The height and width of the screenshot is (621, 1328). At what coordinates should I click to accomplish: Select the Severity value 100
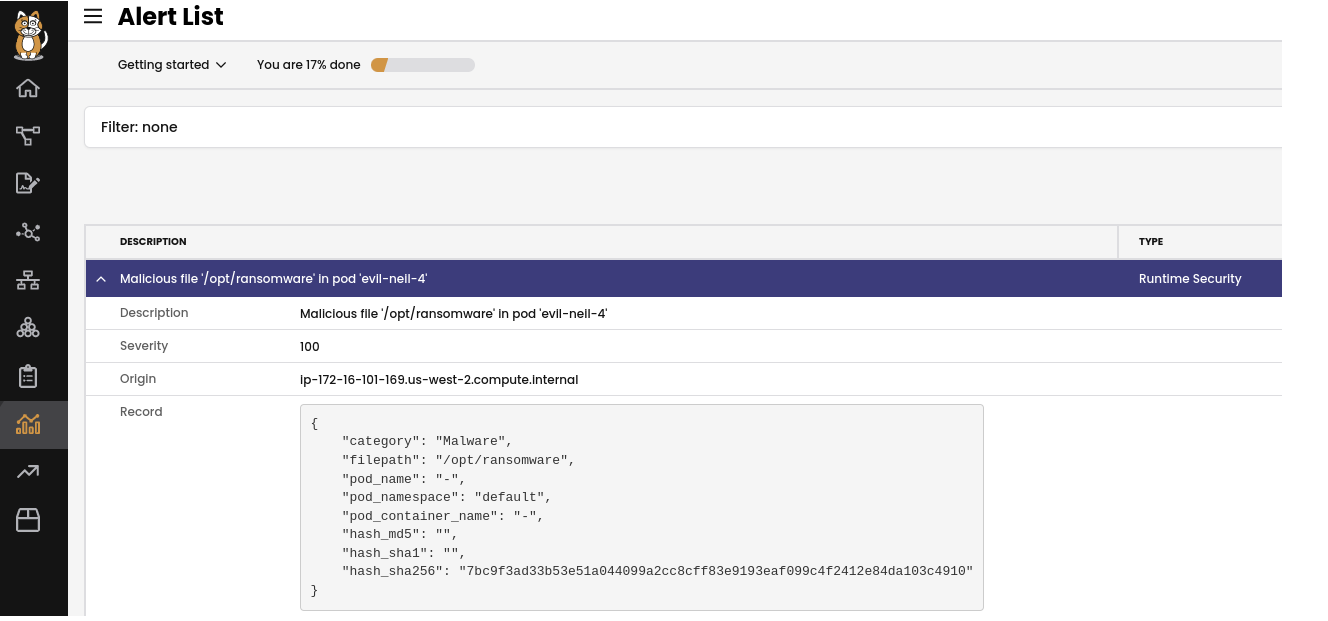click(310, 347)
